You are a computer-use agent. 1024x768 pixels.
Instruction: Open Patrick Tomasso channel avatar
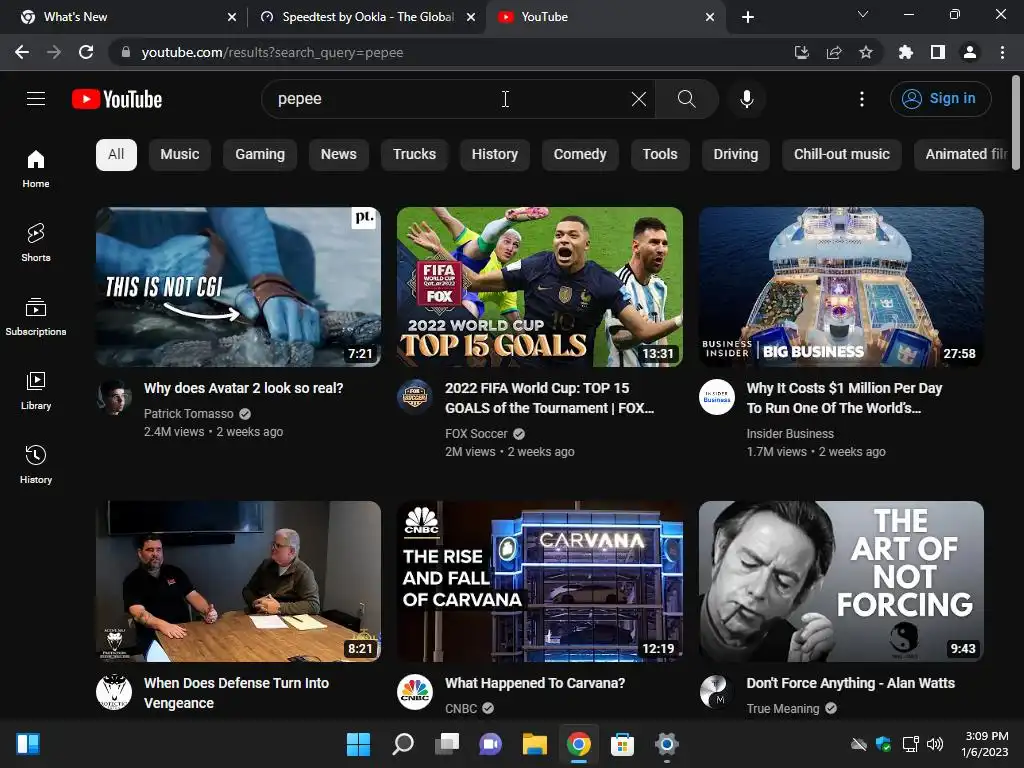tap(114, 397)
